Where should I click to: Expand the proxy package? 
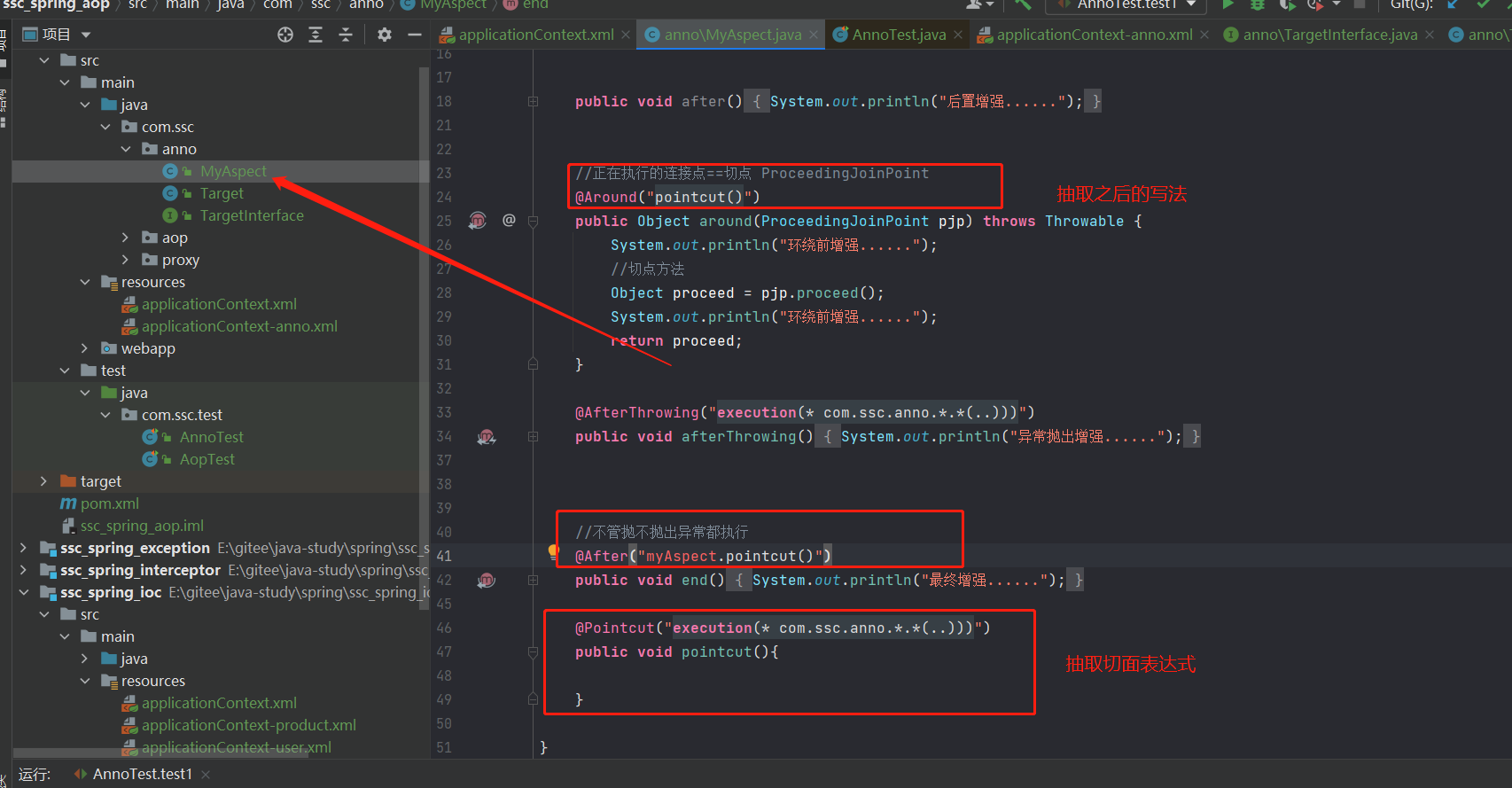pos(126,260)
